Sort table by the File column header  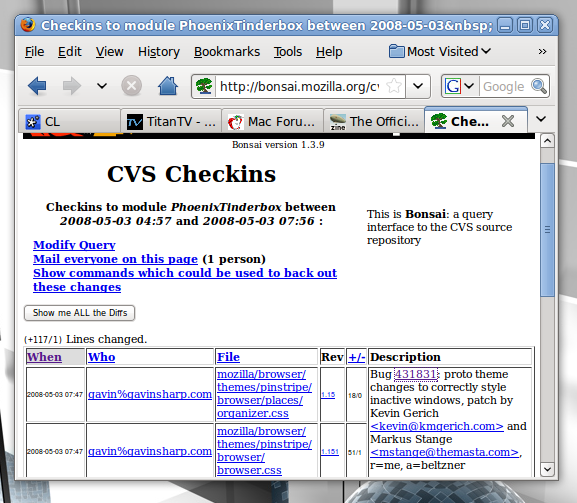228,357
